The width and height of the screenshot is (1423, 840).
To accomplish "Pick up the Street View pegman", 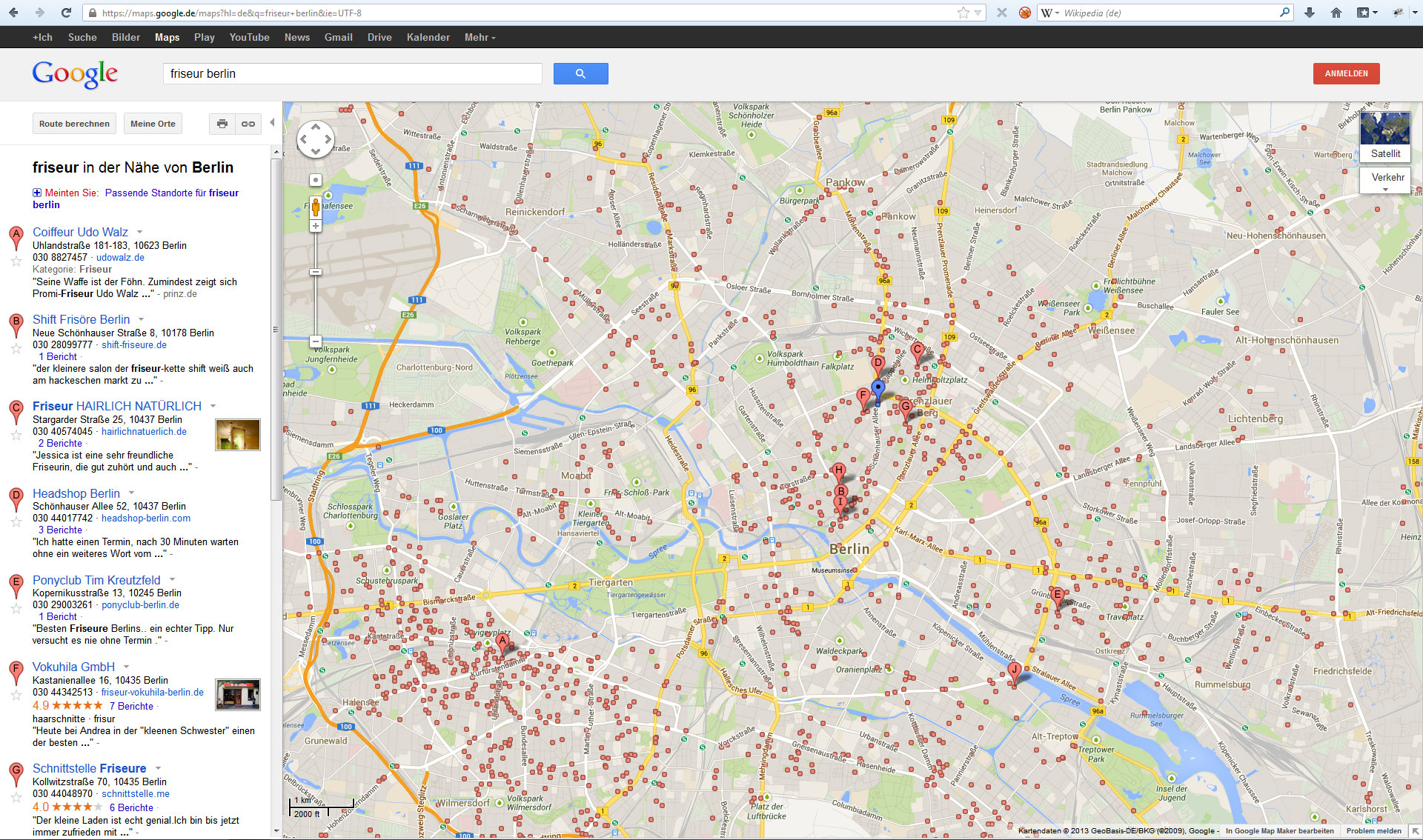I will tap(315, 207).
